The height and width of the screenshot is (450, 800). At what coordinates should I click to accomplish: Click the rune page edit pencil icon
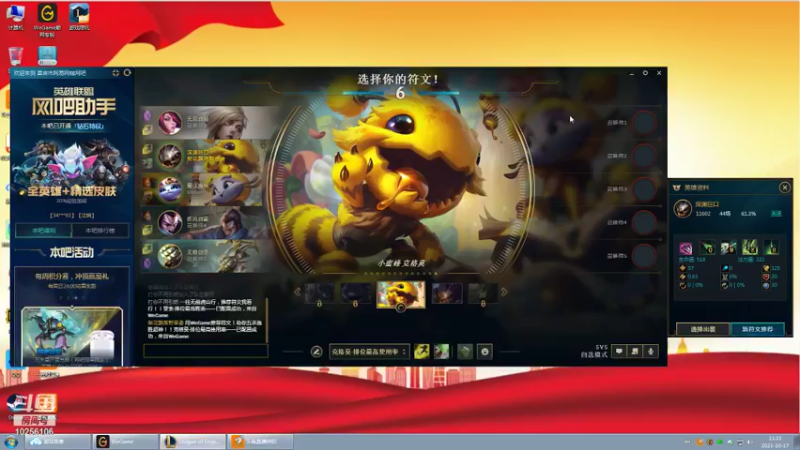tap(316, 352)
